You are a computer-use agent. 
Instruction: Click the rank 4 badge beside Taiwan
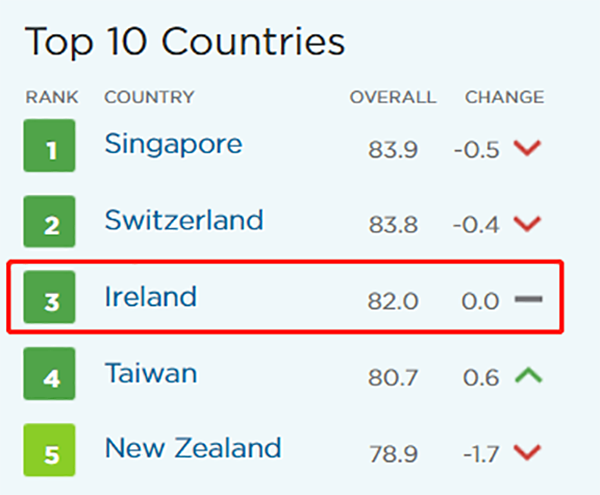point(50,375)
